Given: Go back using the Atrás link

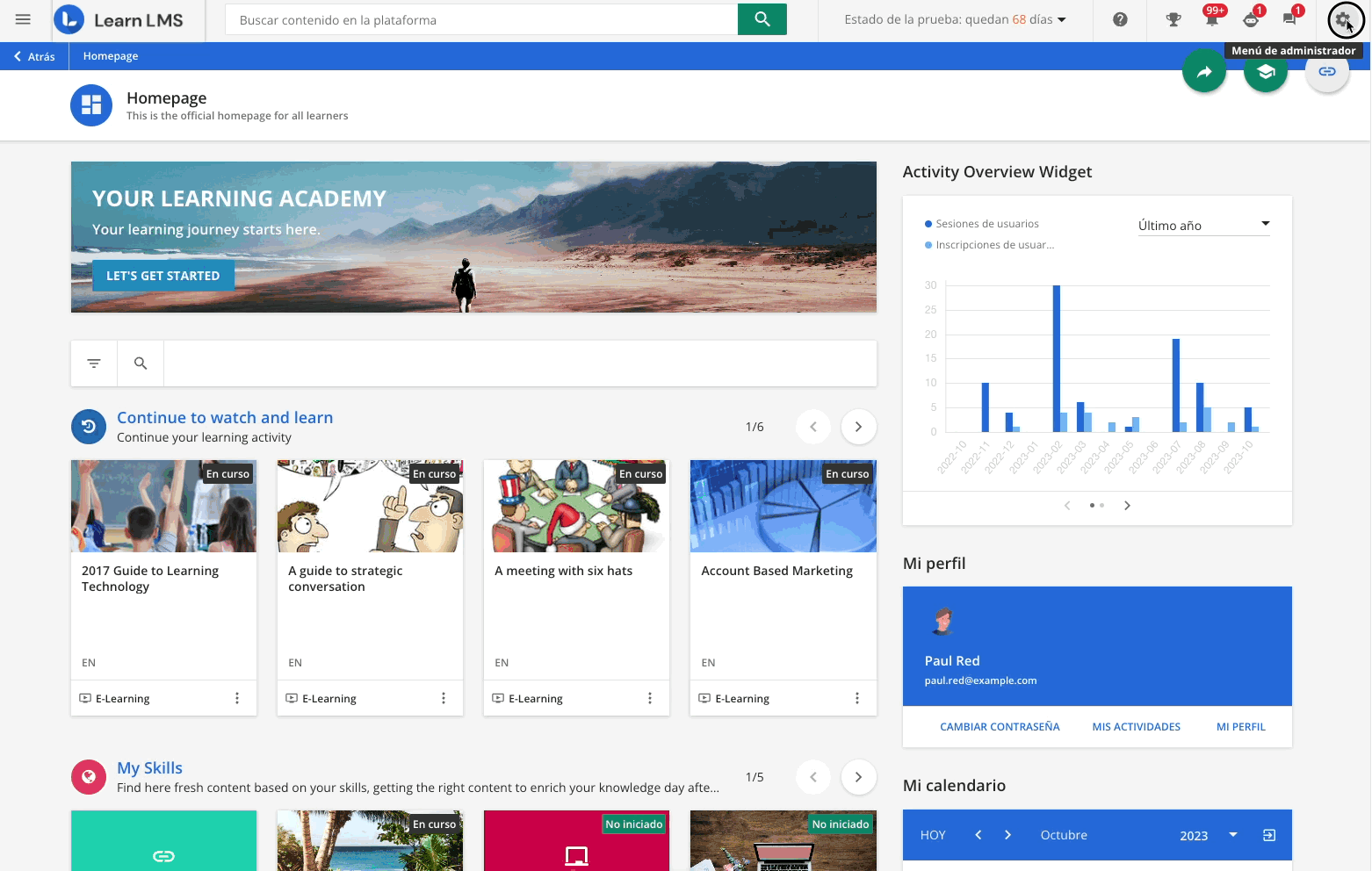Looking at the screenshot, I should (x=34, y=56).
